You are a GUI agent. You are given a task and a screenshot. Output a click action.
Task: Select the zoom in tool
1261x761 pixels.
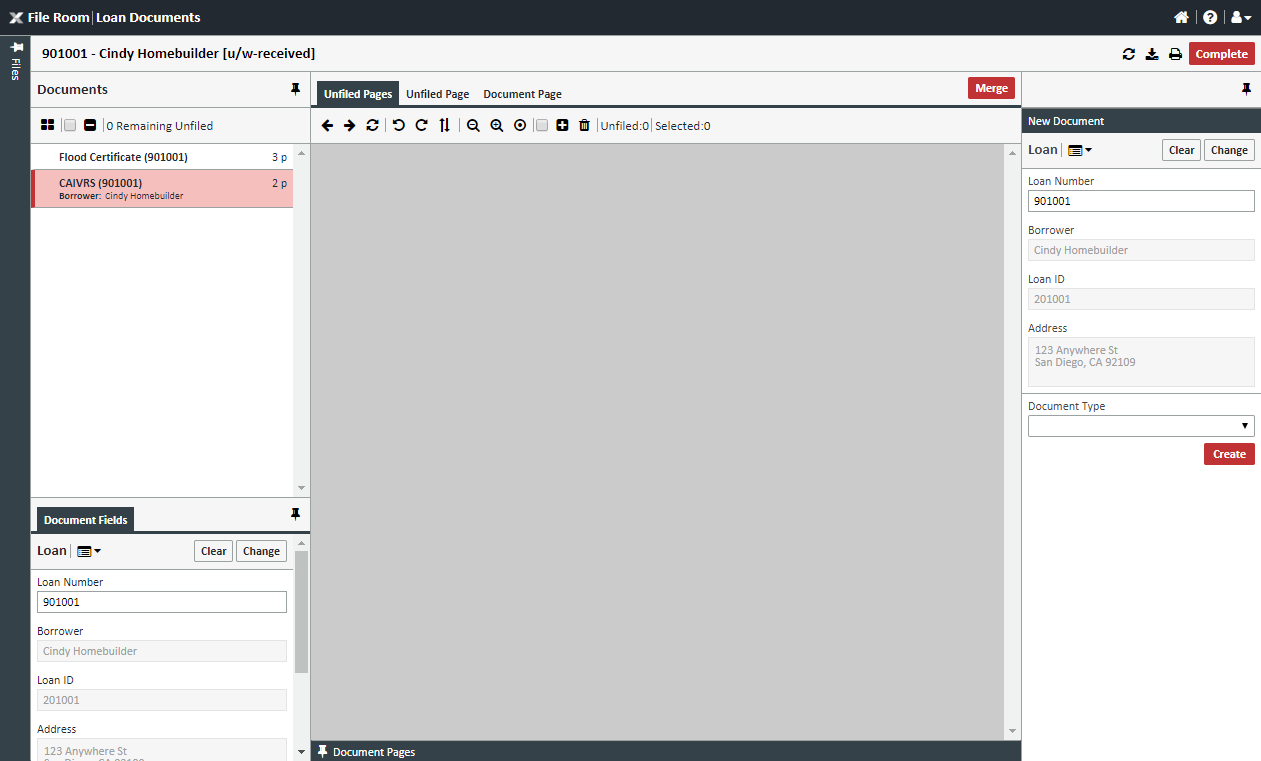point(497,125)
